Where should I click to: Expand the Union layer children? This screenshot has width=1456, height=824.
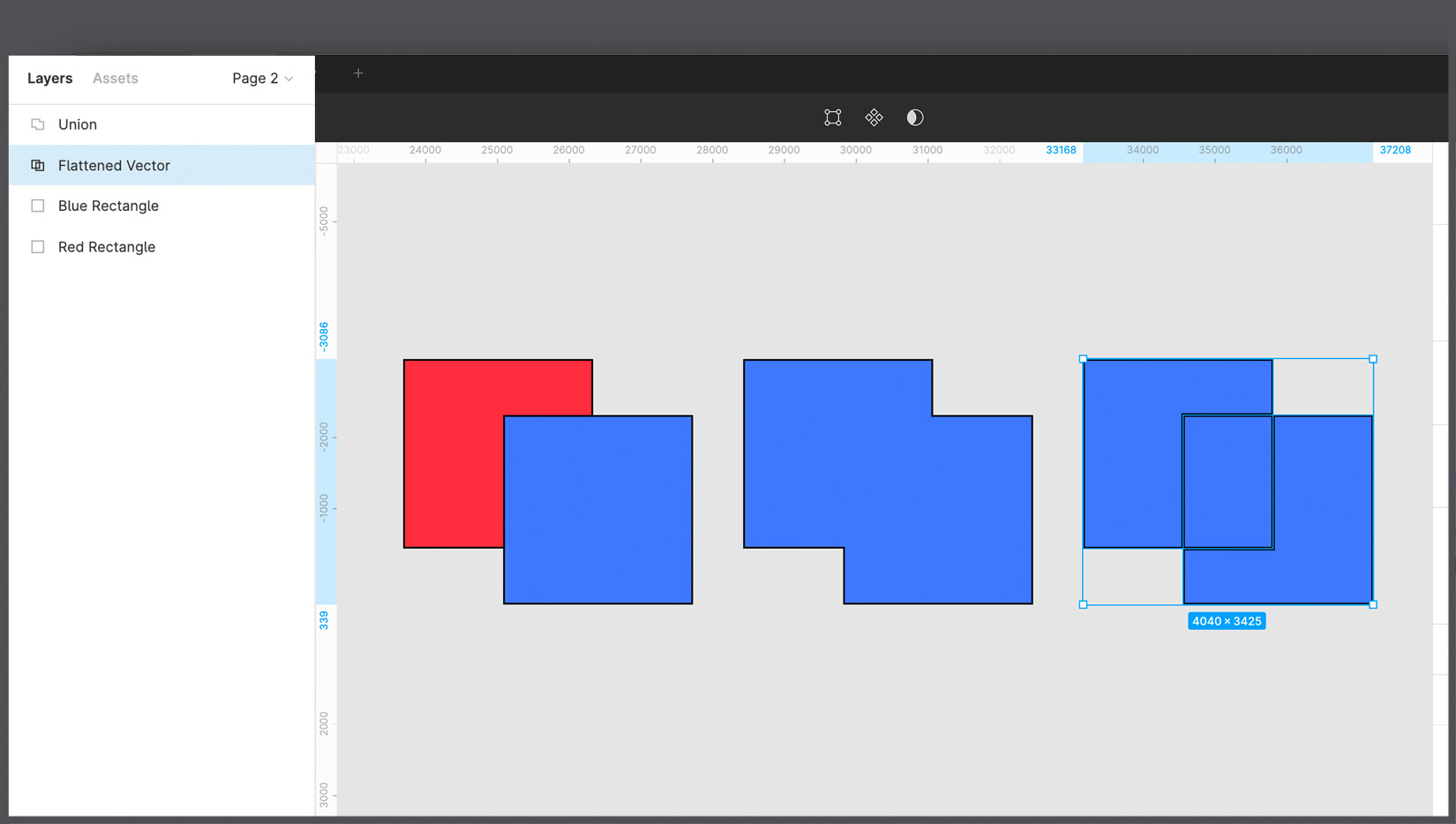[x=19, y=124]
